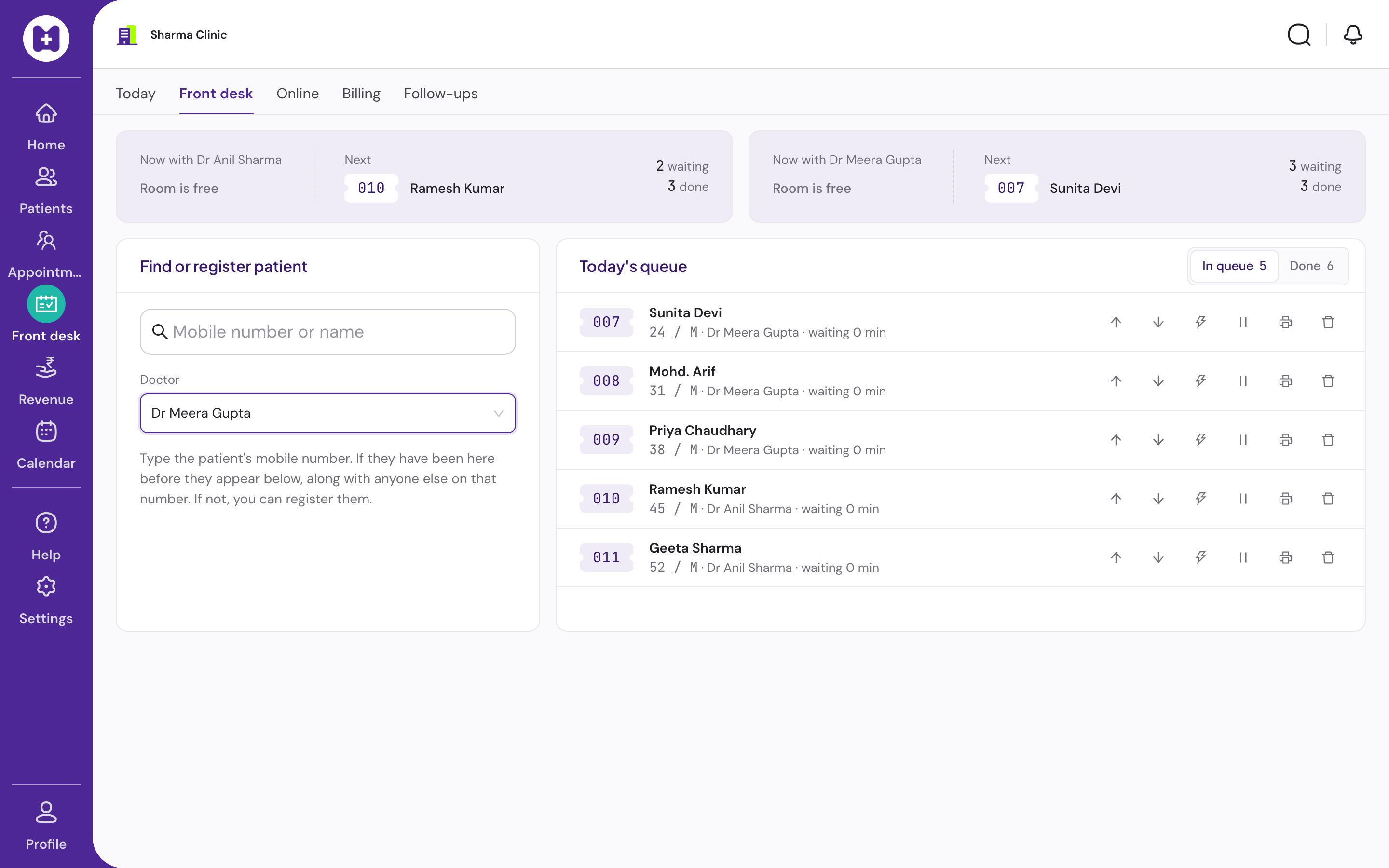Click the search icon in header

click(1299, 34)
